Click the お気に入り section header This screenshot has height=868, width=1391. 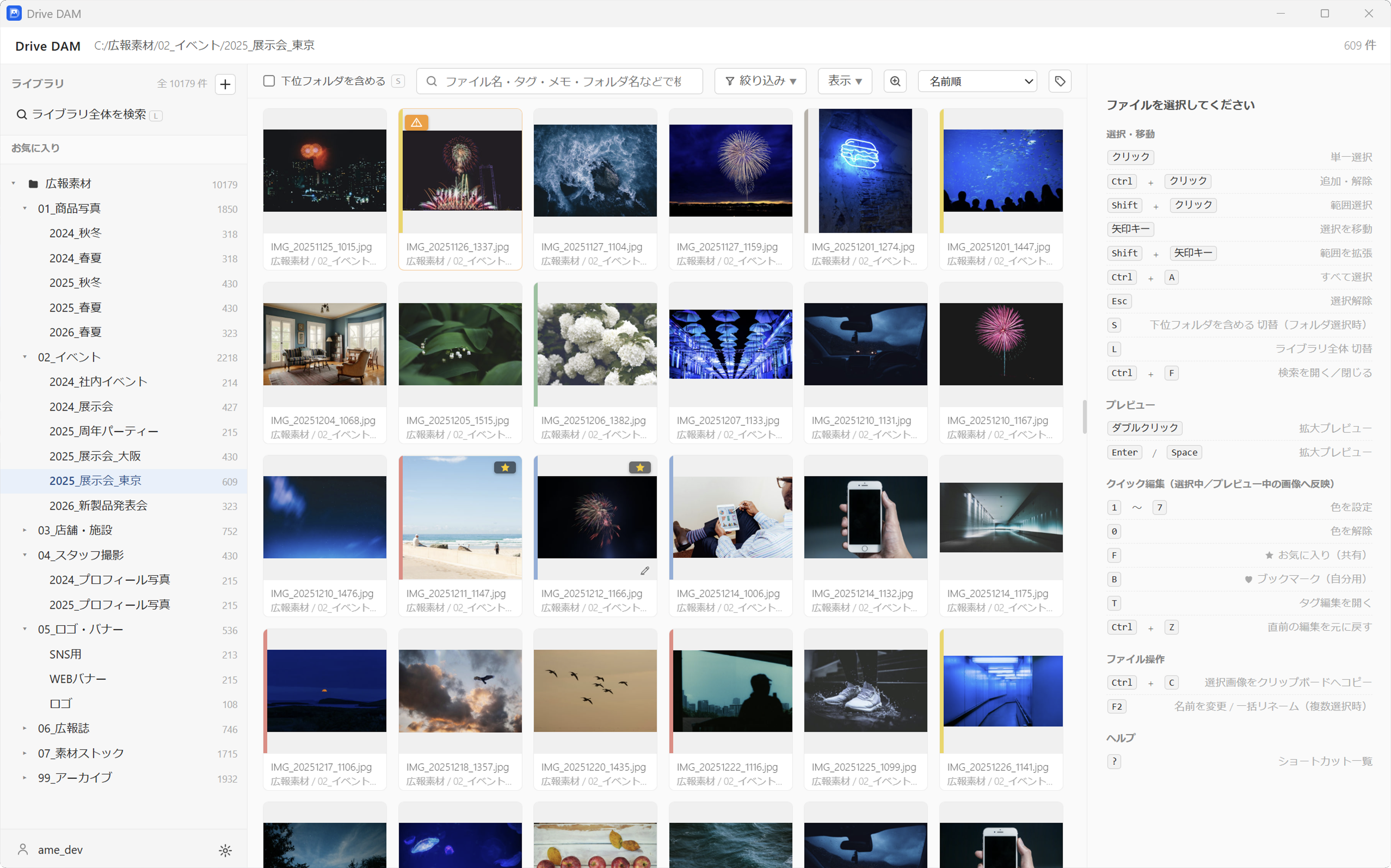click(35, 148)
